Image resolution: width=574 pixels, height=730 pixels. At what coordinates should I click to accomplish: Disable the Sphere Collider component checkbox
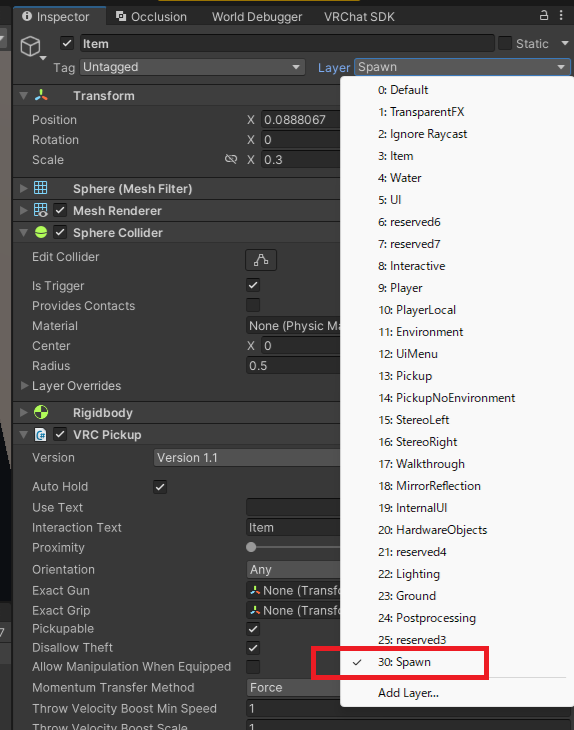(60, 232)
